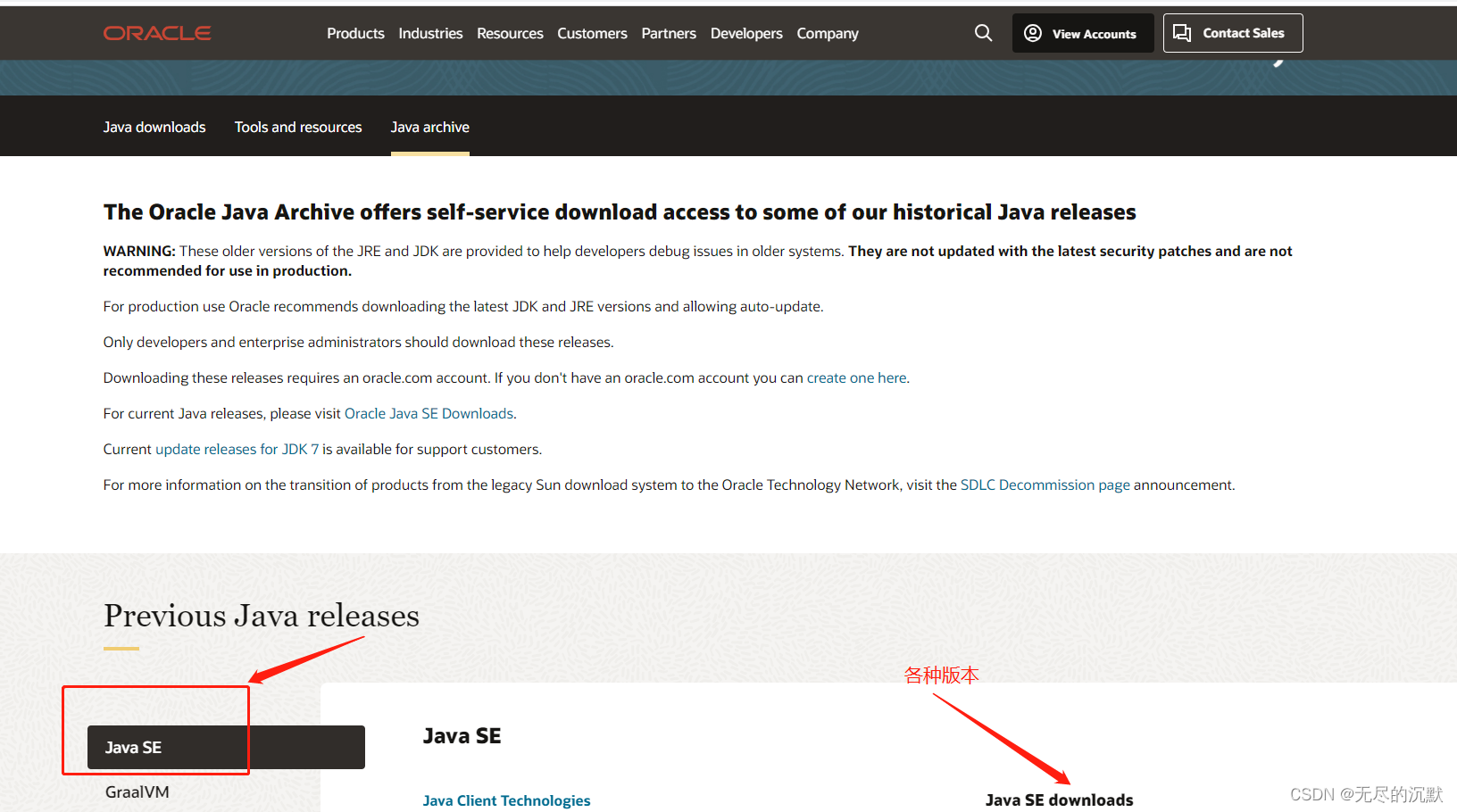The height and width of the screenshot is (812, 1457).
Task: Select Java SE in sidebar list
Action: click(226, 747)
